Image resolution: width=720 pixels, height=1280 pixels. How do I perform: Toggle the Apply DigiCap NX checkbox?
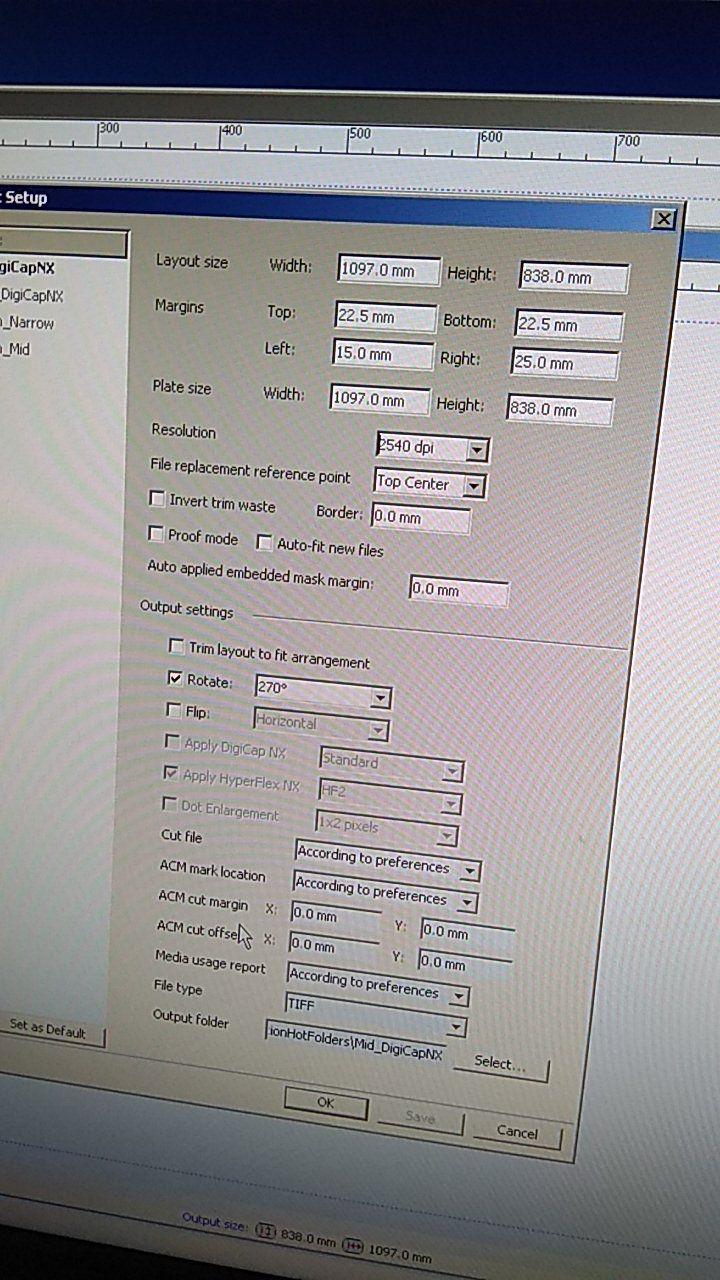click(x=172, y=743)
